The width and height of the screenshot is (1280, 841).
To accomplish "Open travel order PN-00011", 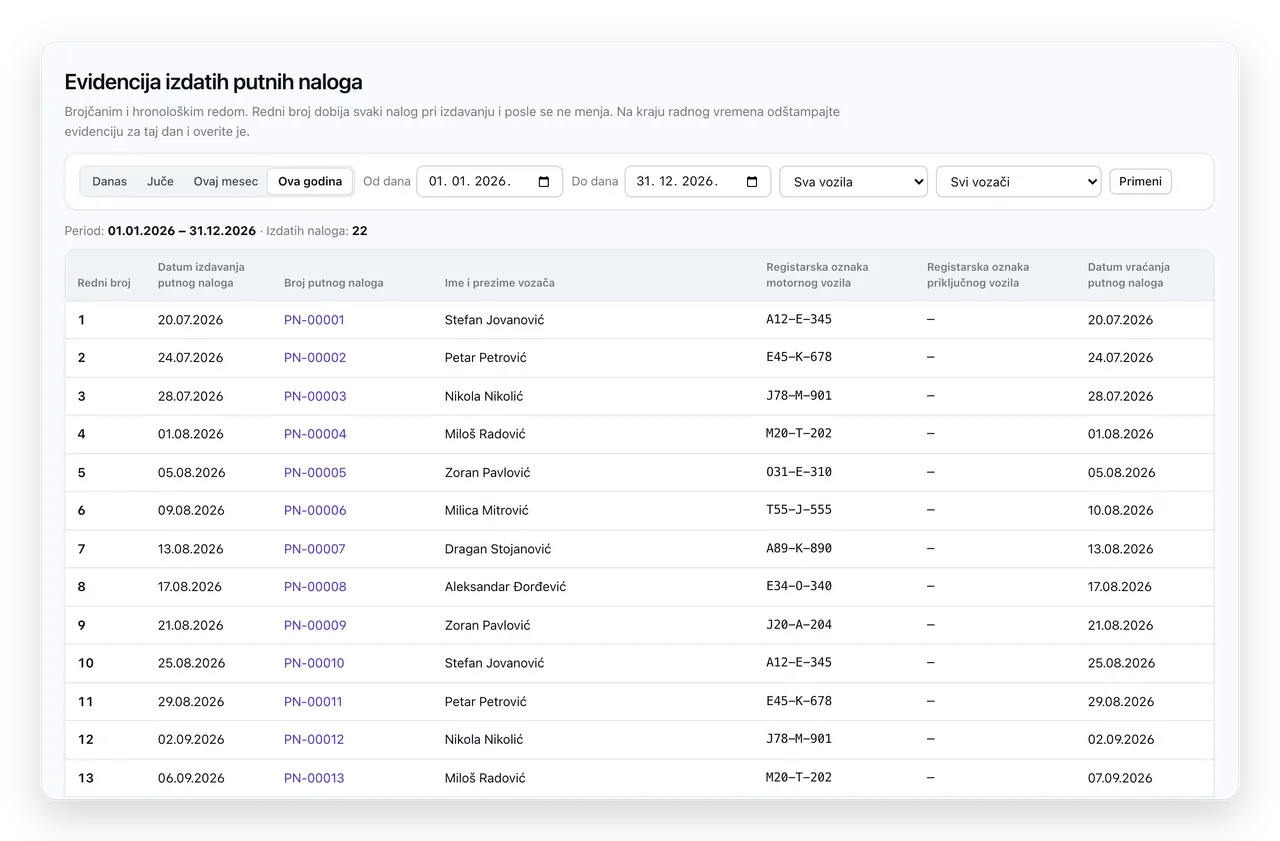I will pos(313,702).
